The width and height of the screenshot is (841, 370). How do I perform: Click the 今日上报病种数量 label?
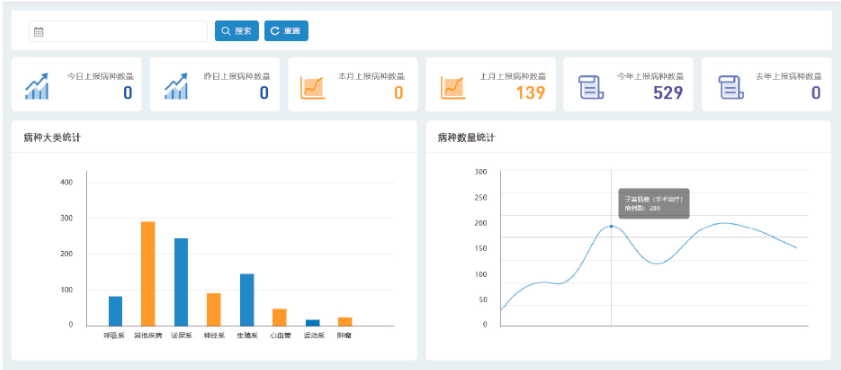[100, 76]
